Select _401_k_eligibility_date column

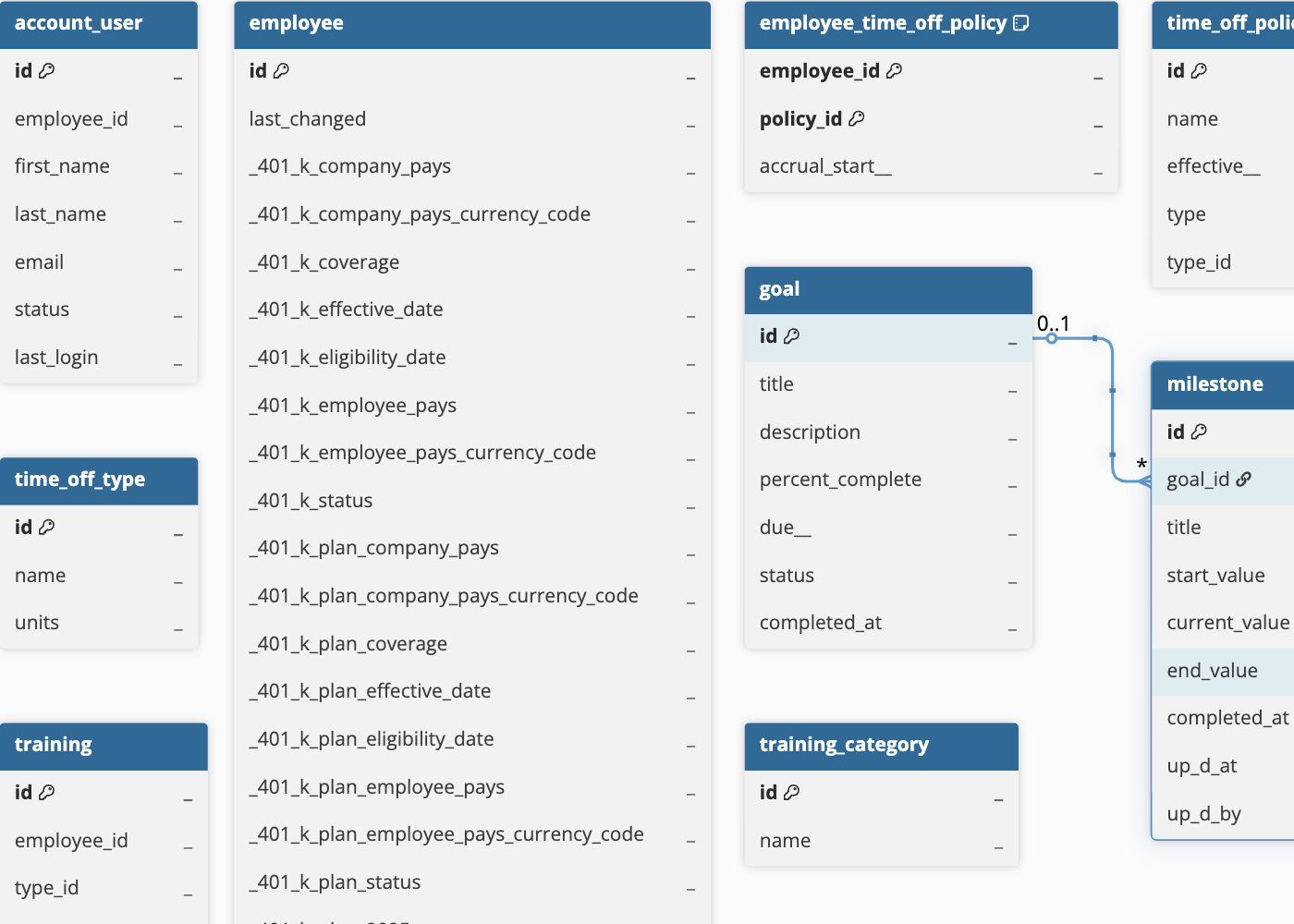coord(472,358)
